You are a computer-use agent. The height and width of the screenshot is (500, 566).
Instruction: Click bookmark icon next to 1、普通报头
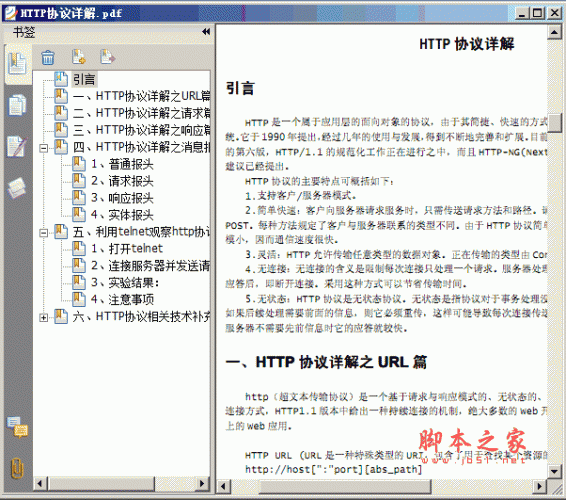(x=79, y=164)
